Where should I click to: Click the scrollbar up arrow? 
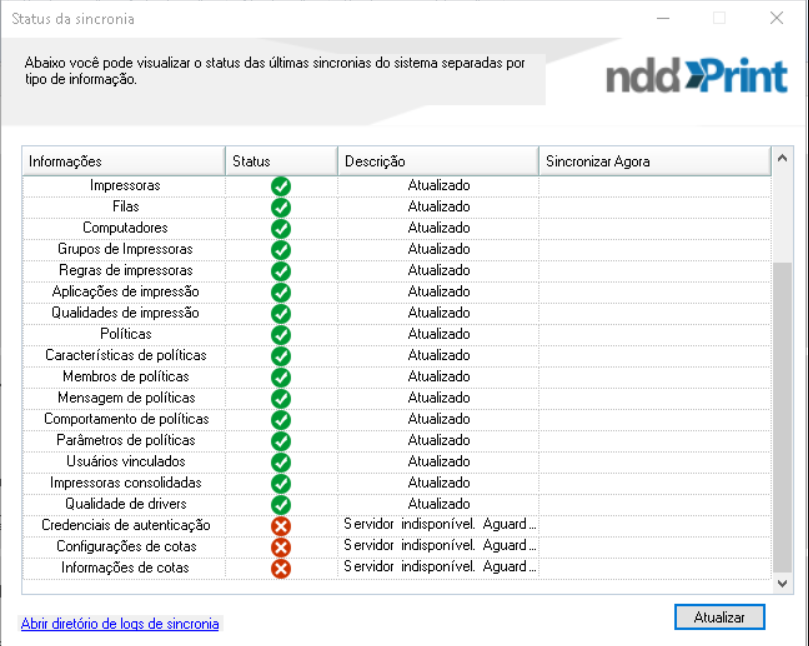783,159
